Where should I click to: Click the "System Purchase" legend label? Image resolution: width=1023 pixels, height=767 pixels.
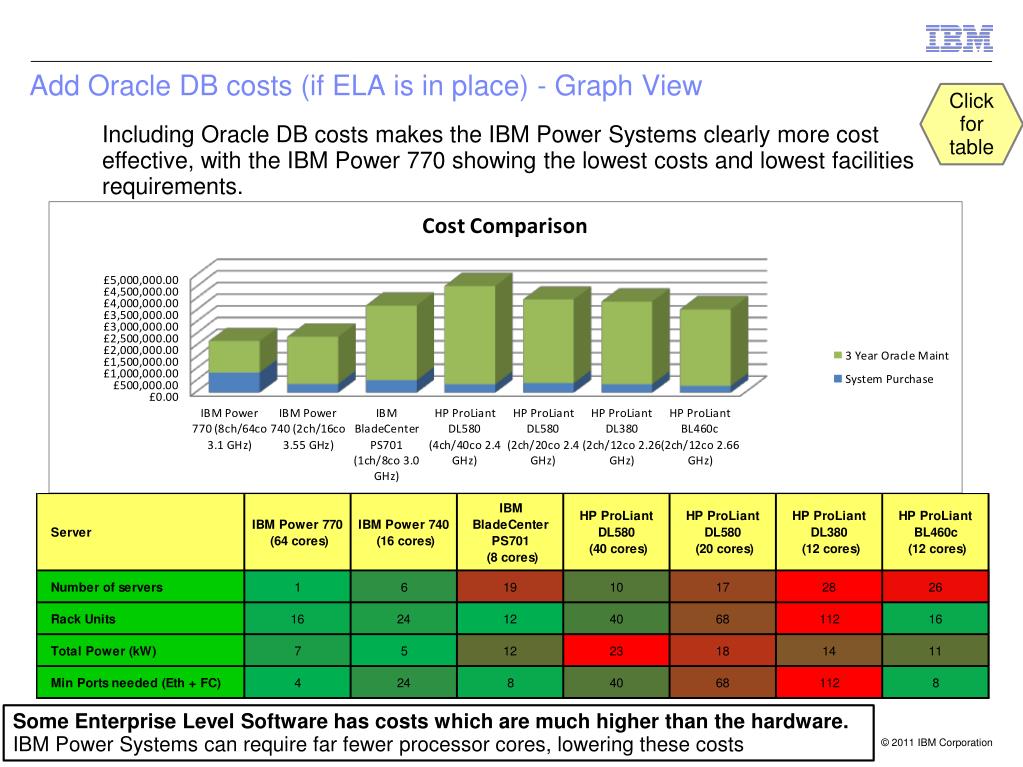pyautogui.click(x=889, y=379)
